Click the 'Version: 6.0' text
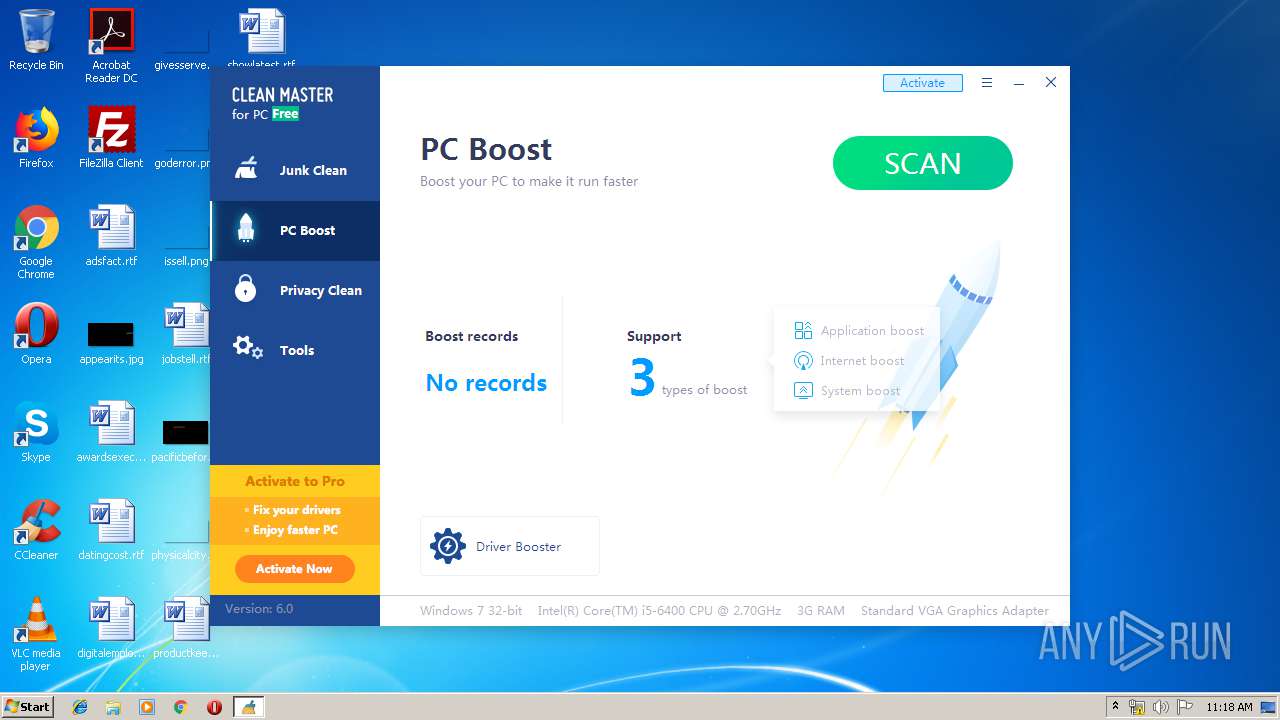Screen dimensions: 1280x720 point(259,609)
